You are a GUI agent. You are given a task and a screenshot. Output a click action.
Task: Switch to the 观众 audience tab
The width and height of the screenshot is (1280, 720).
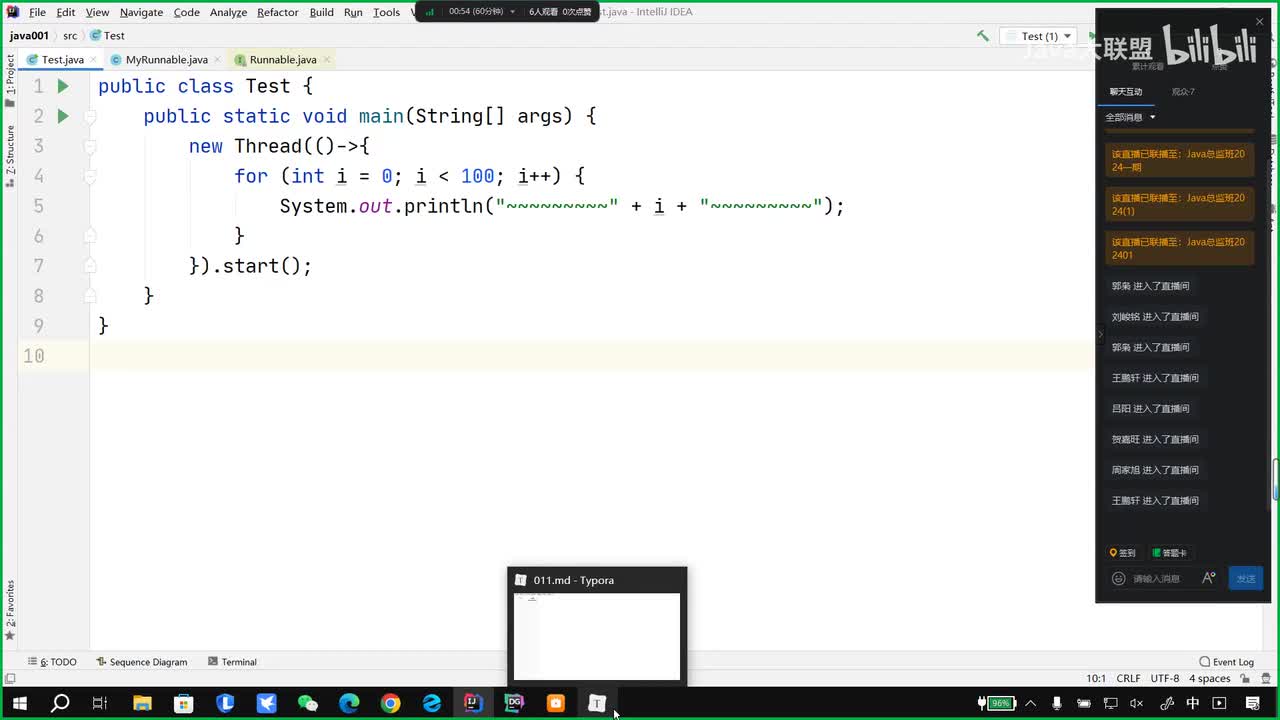pyautogui.click(x=1183, y=92)
